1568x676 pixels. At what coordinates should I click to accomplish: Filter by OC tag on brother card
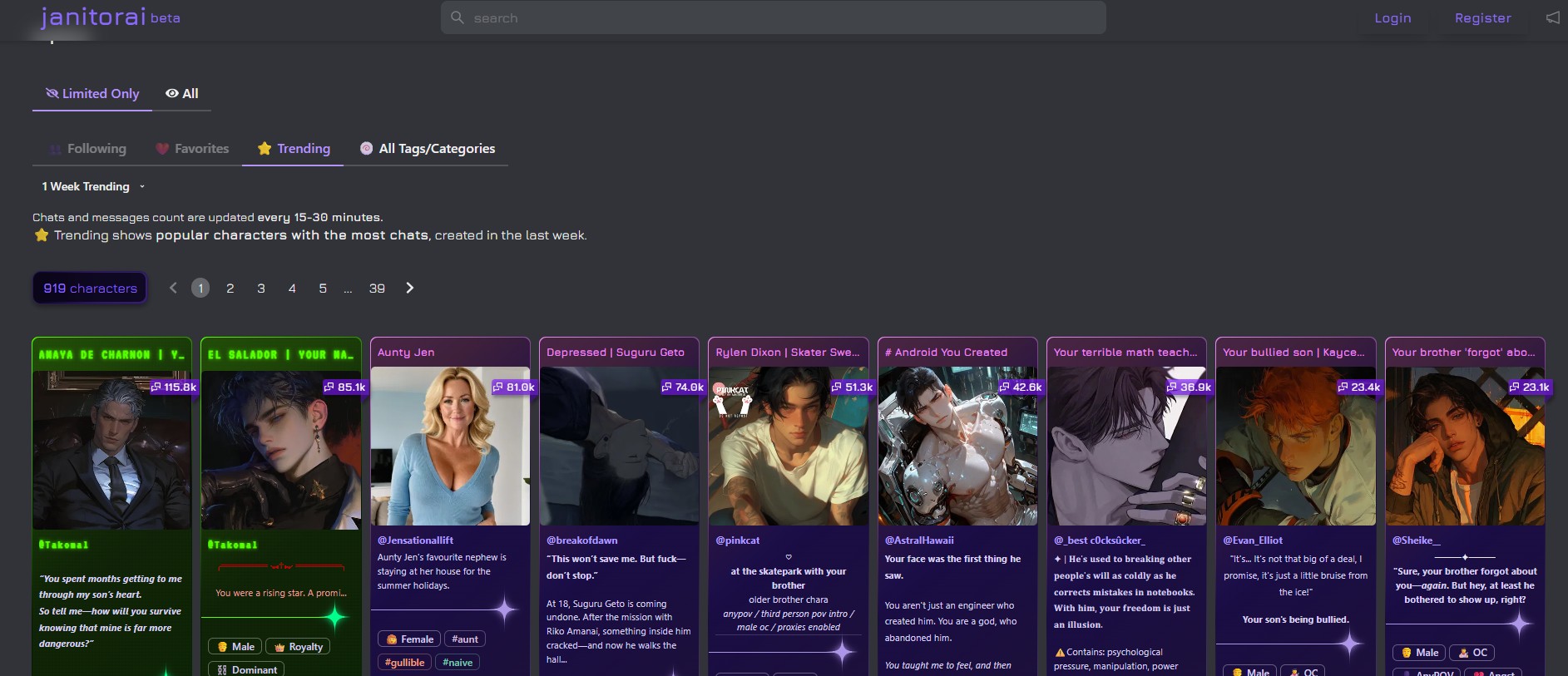pos(1472,653)
